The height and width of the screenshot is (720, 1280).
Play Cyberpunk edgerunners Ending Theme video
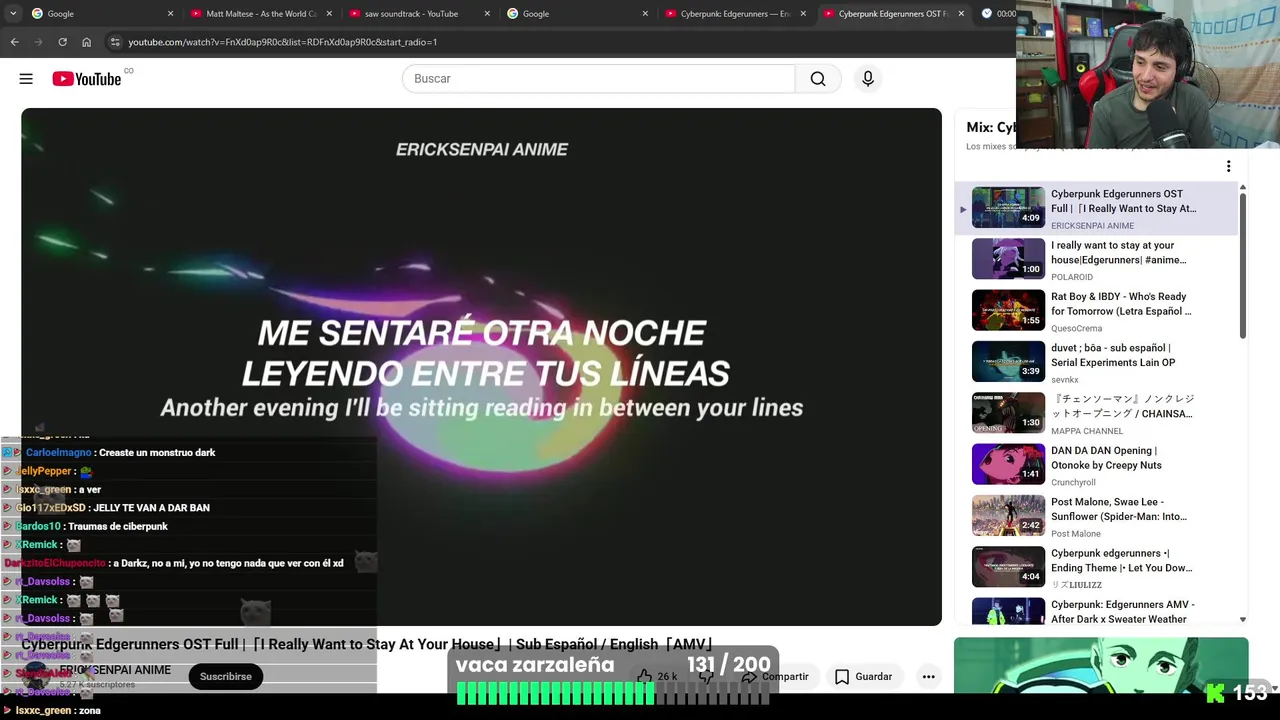point(1095,569)
